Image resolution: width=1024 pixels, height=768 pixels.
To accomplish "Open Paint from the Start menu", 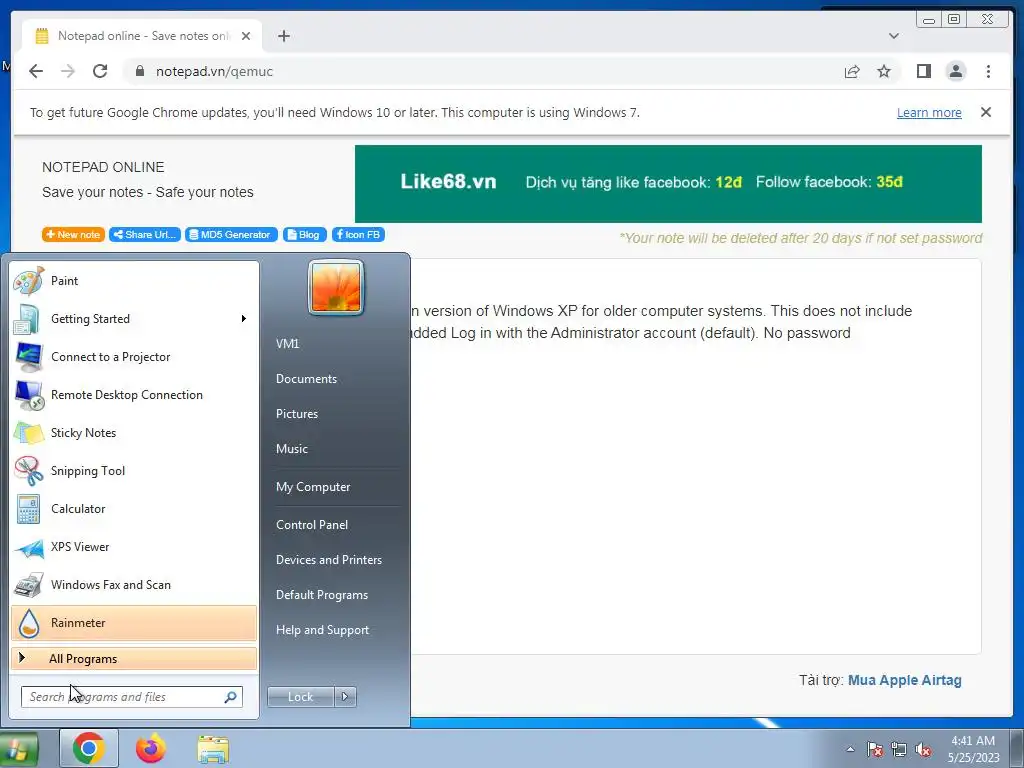I will [134, 281].
